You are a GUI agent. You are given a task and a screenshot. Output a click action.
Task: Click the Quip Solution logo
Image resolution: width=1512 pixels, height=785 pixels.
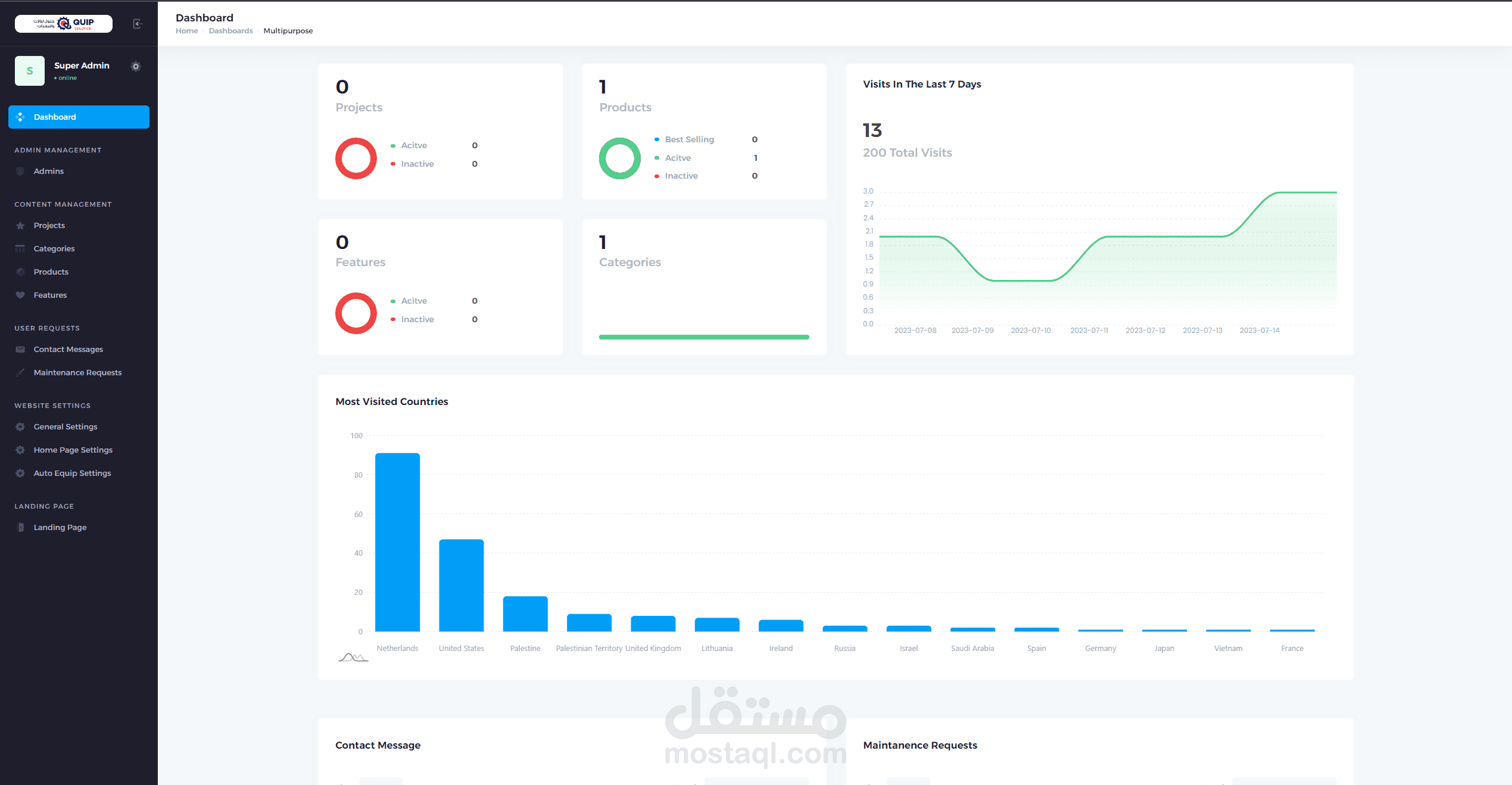64,24
